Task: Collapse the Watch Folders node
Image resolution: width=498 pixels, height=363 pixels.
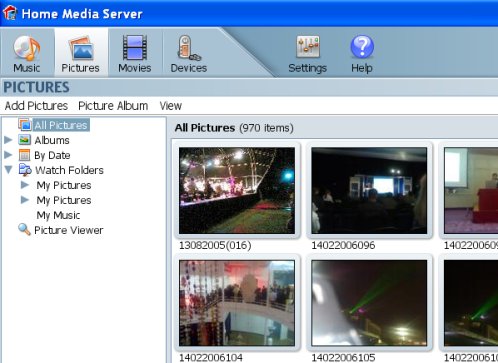Action: point(9,170)
